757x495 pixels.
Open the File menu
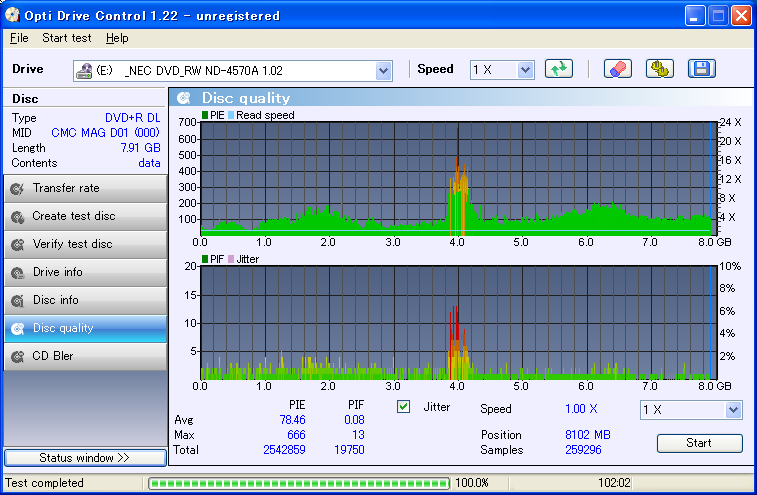(19, 38)
